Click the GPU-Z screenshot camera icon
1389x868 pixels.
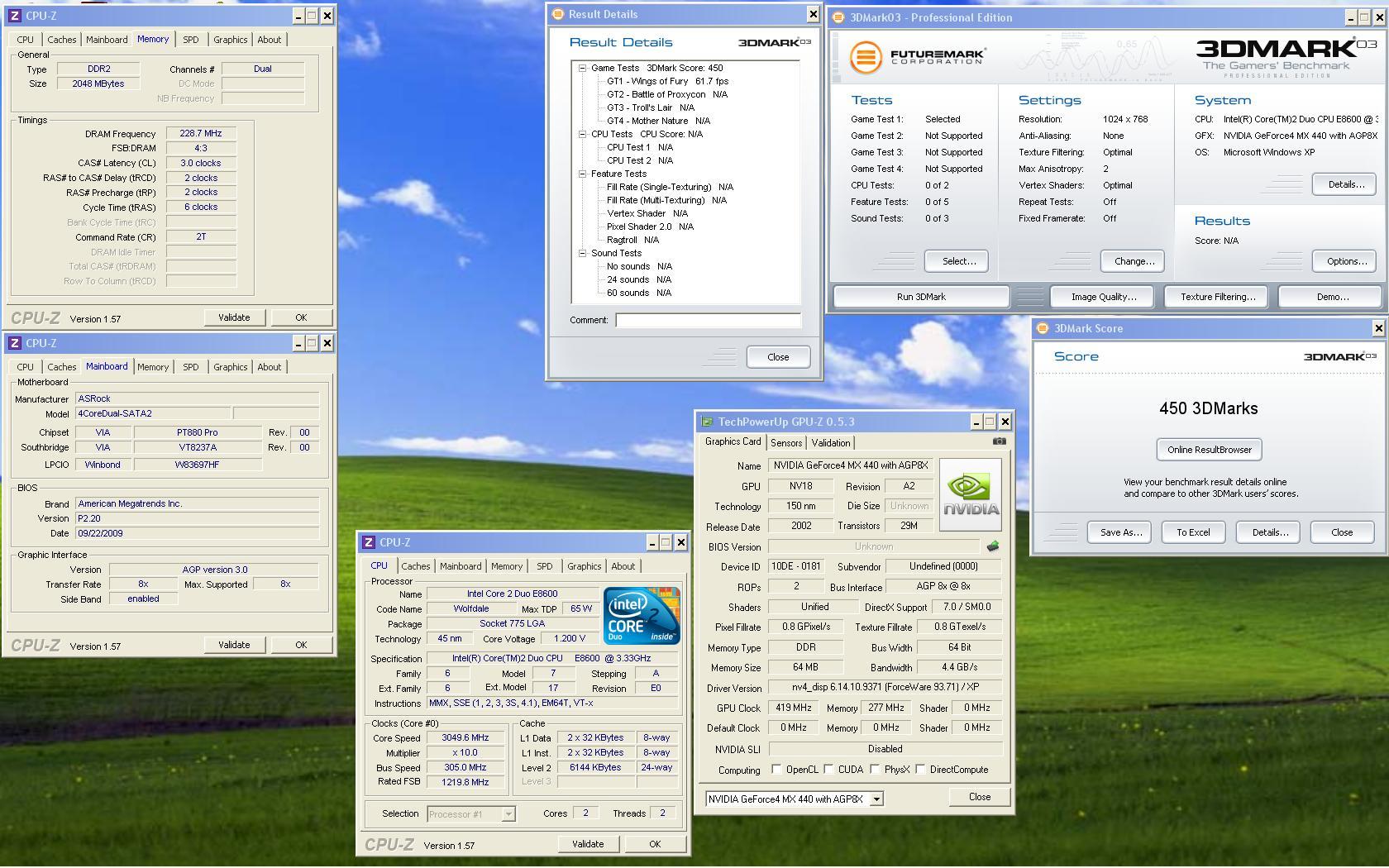click(x=999, y=441)
